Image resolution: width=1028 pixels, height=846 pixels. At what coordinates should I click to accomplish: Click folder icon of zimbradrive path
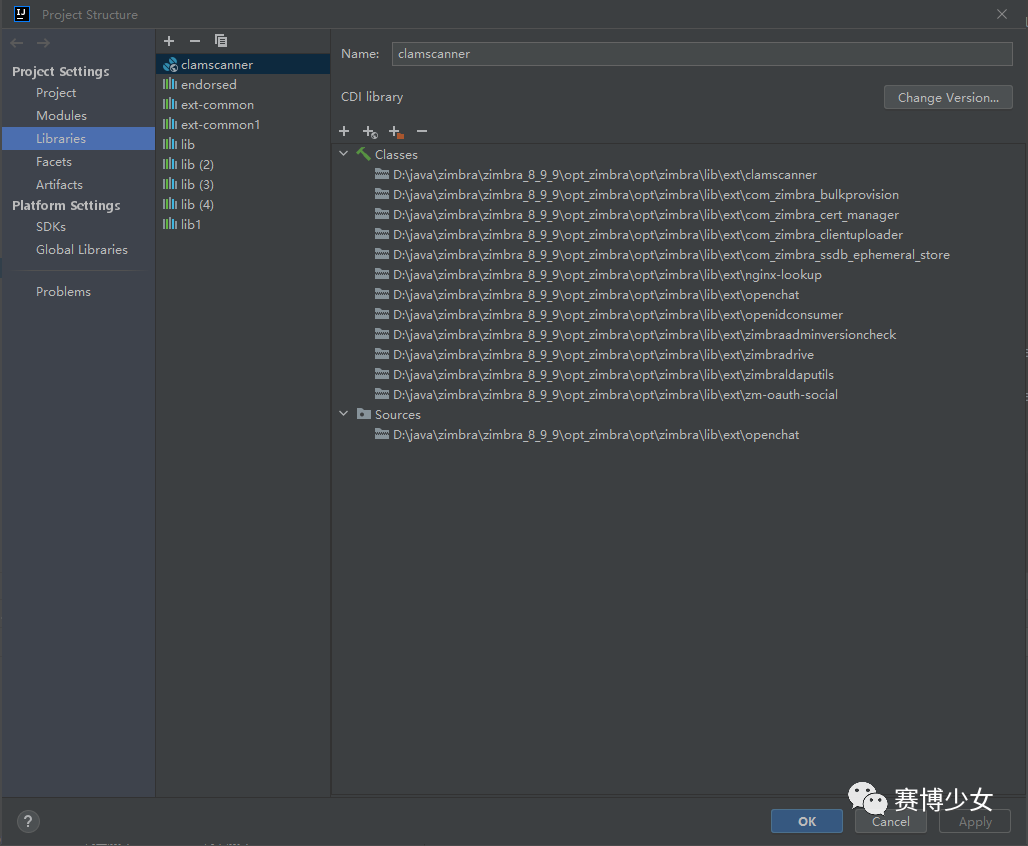pyautogui.click(x=382, y=354)
